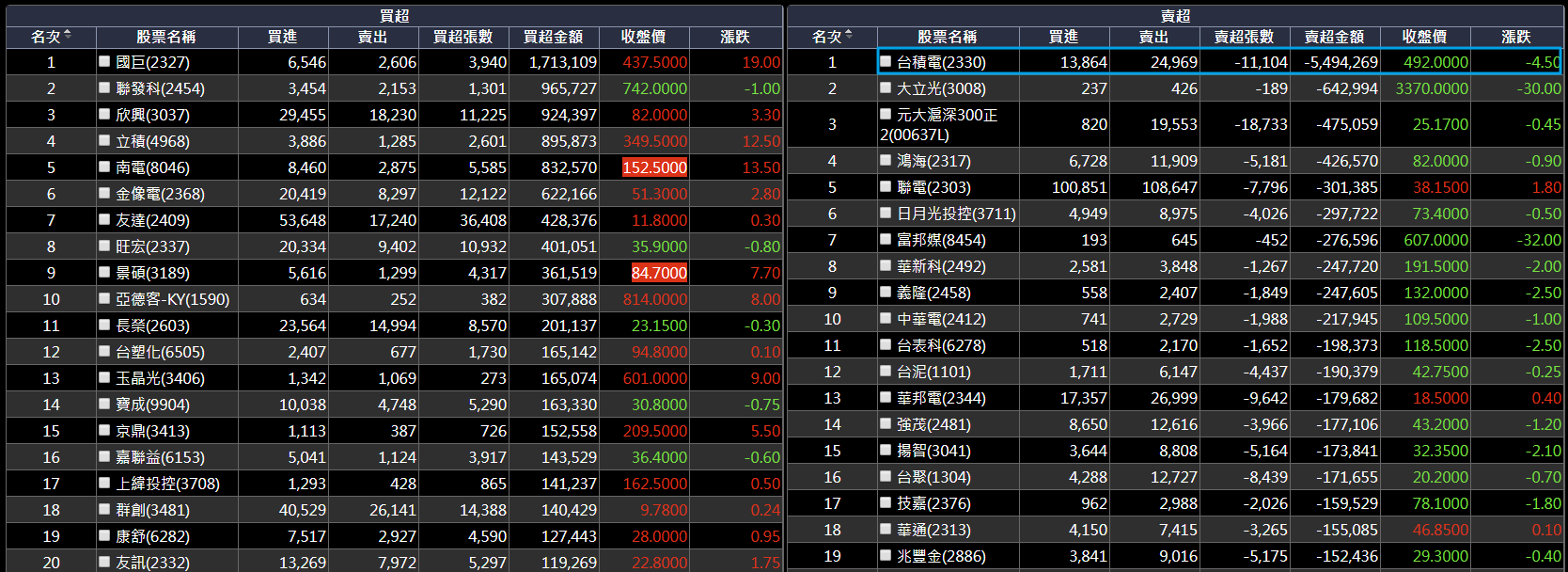Click the 賣超張數 column header
This screenshot has height=572, width=1568.
click(1244, 37)
